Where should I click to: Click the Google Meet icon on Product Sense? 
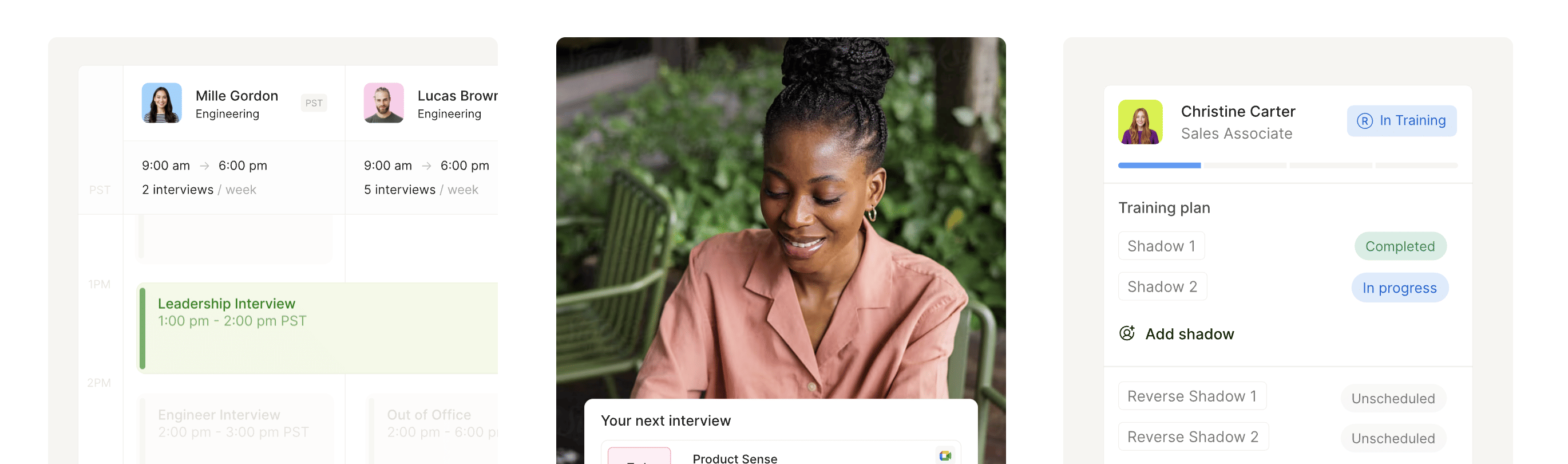[x=945, y=455]
